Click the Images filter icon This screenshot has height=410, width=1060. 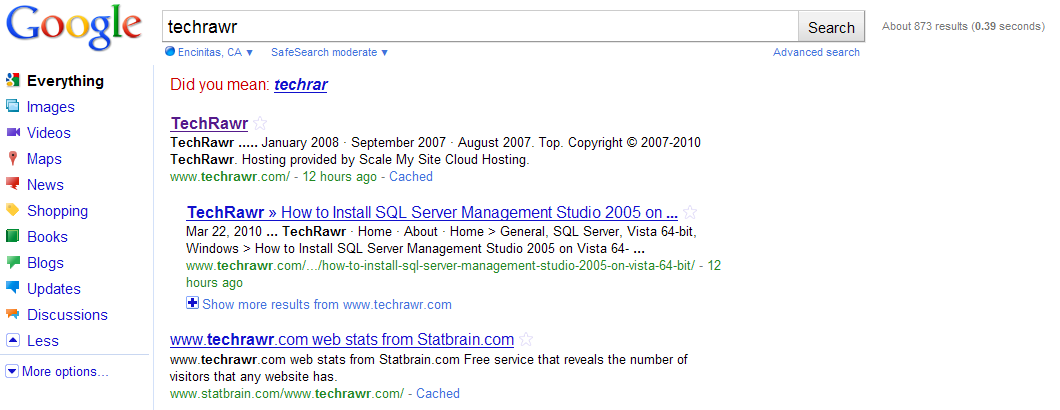point(12,106)
